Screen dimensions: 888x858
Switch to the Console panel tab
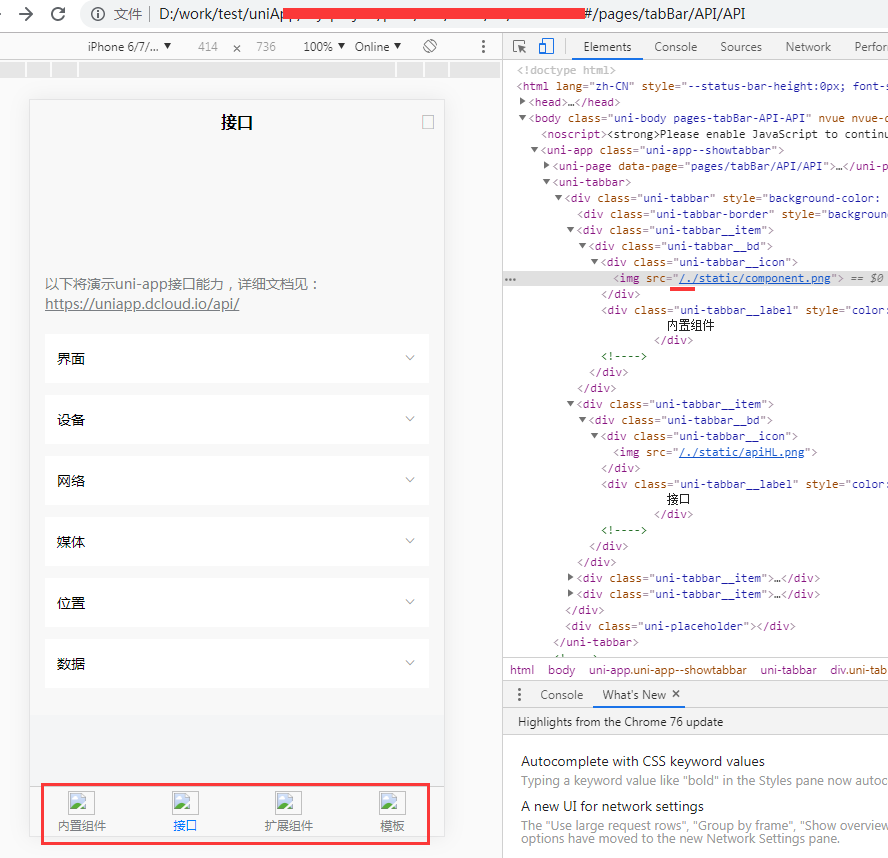(x=675, y=46)
